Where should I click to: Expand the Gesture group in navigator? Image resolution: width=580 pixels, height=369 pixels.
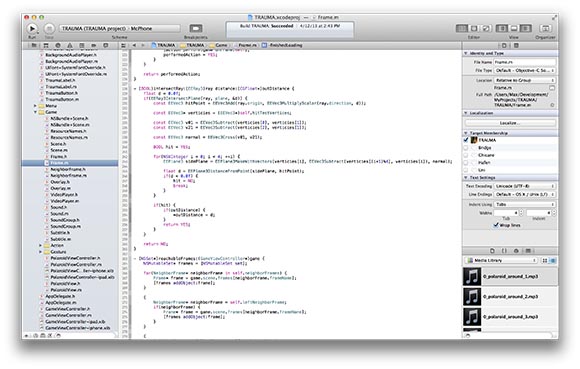[x=41, y=251]
